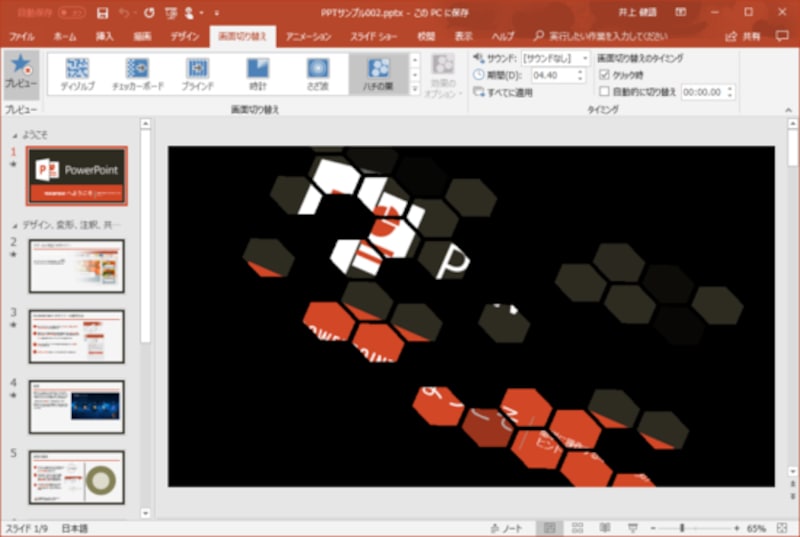Open the Animations (アニメーション) tab
Viewport: 800px width, 537px height.
308,36
